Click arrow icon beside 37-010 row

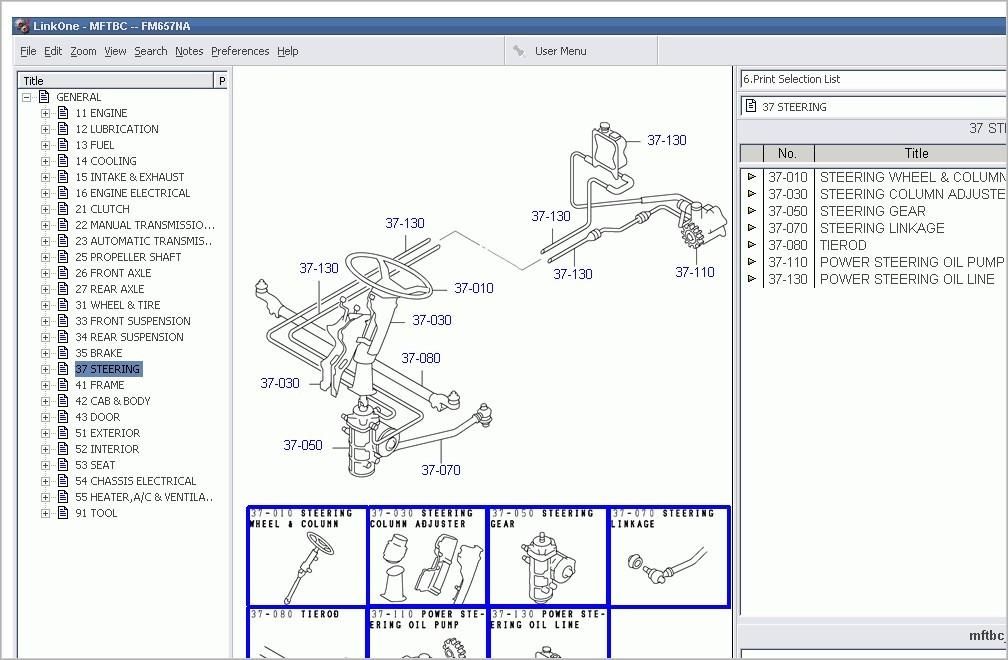752,177
